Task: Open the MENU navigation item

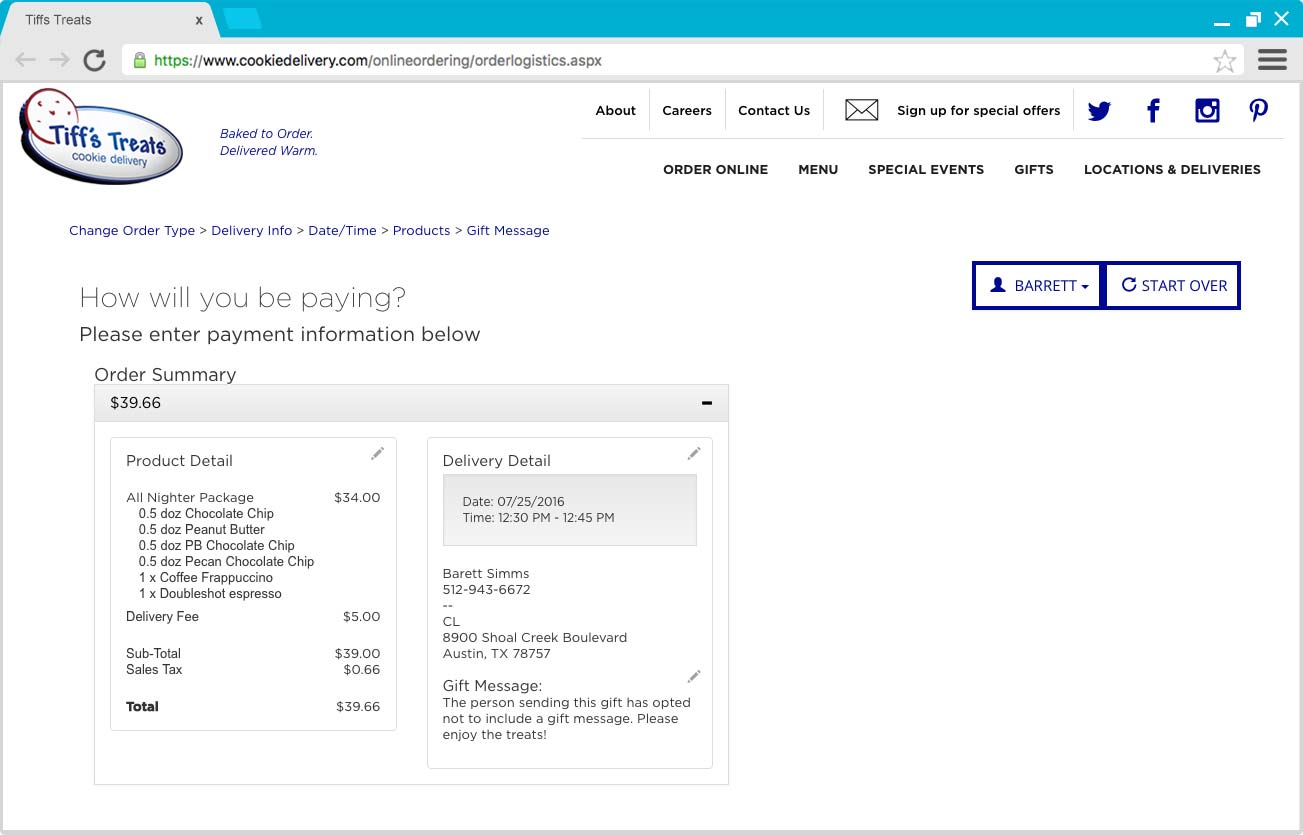Action: click(818, 170)
